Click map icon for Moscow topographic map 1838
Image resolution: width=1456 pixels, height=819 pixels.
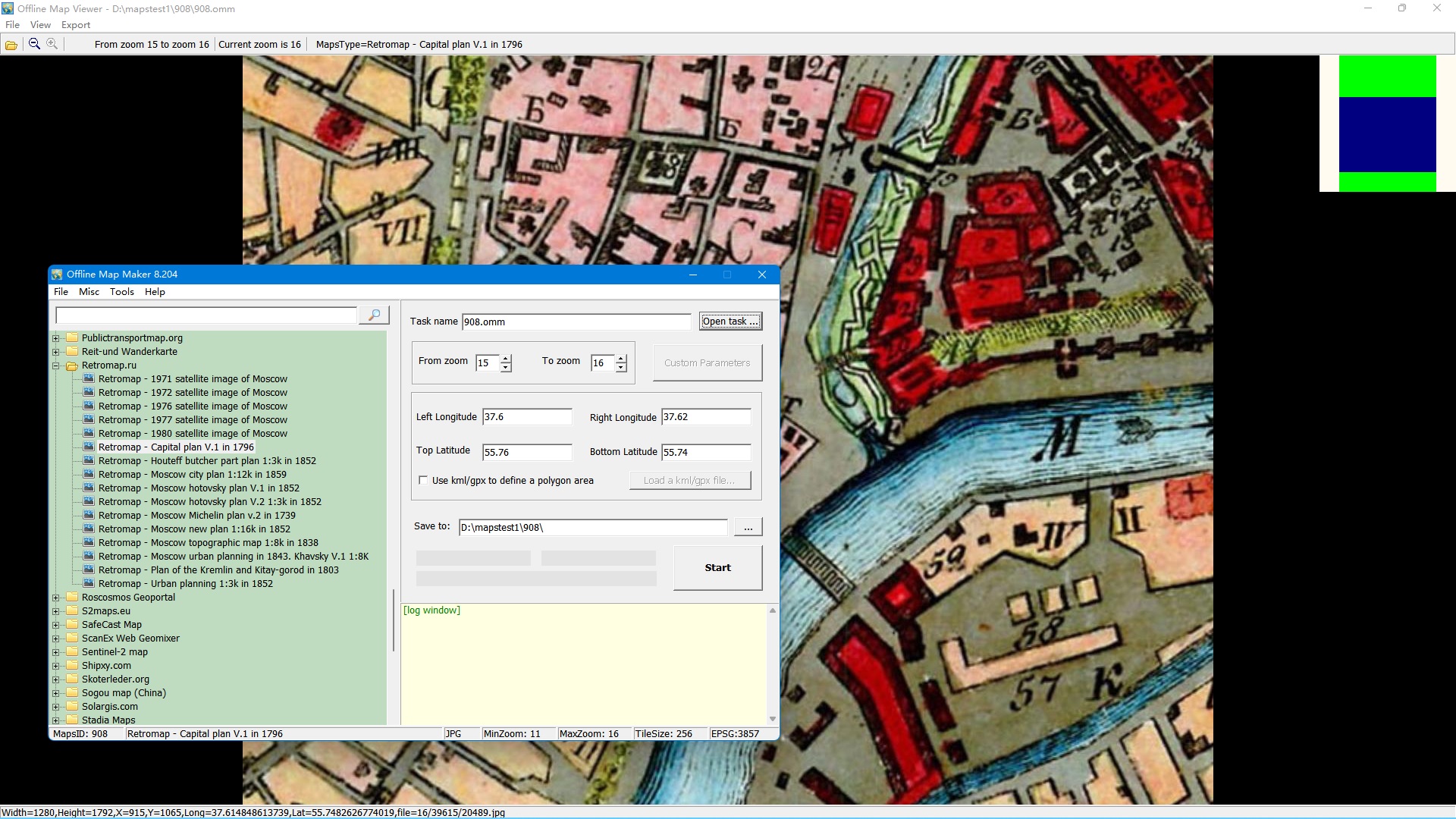coord(89,542)
